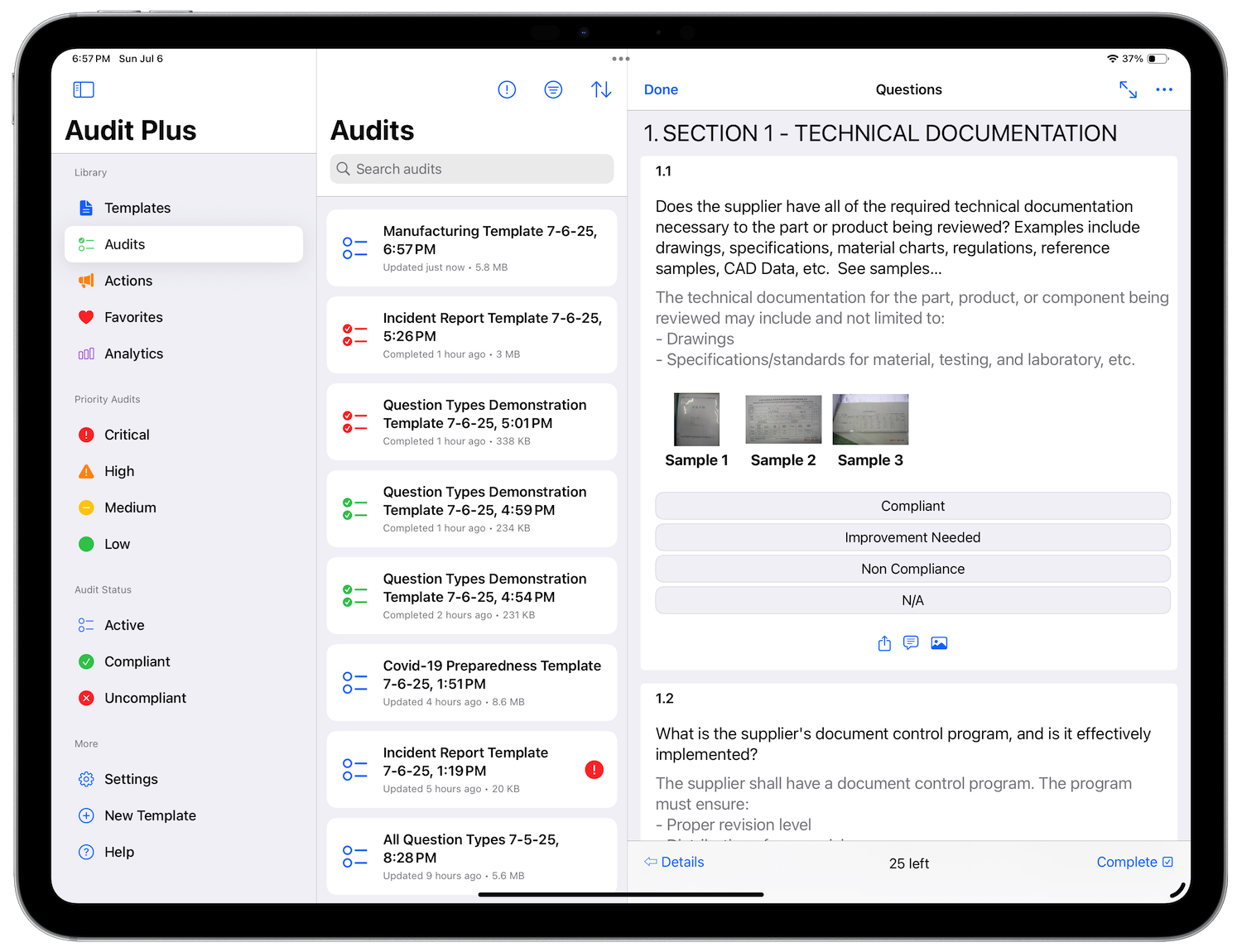
Task: Open Settings from the sidebar
Action: click(x=184, y=779)
